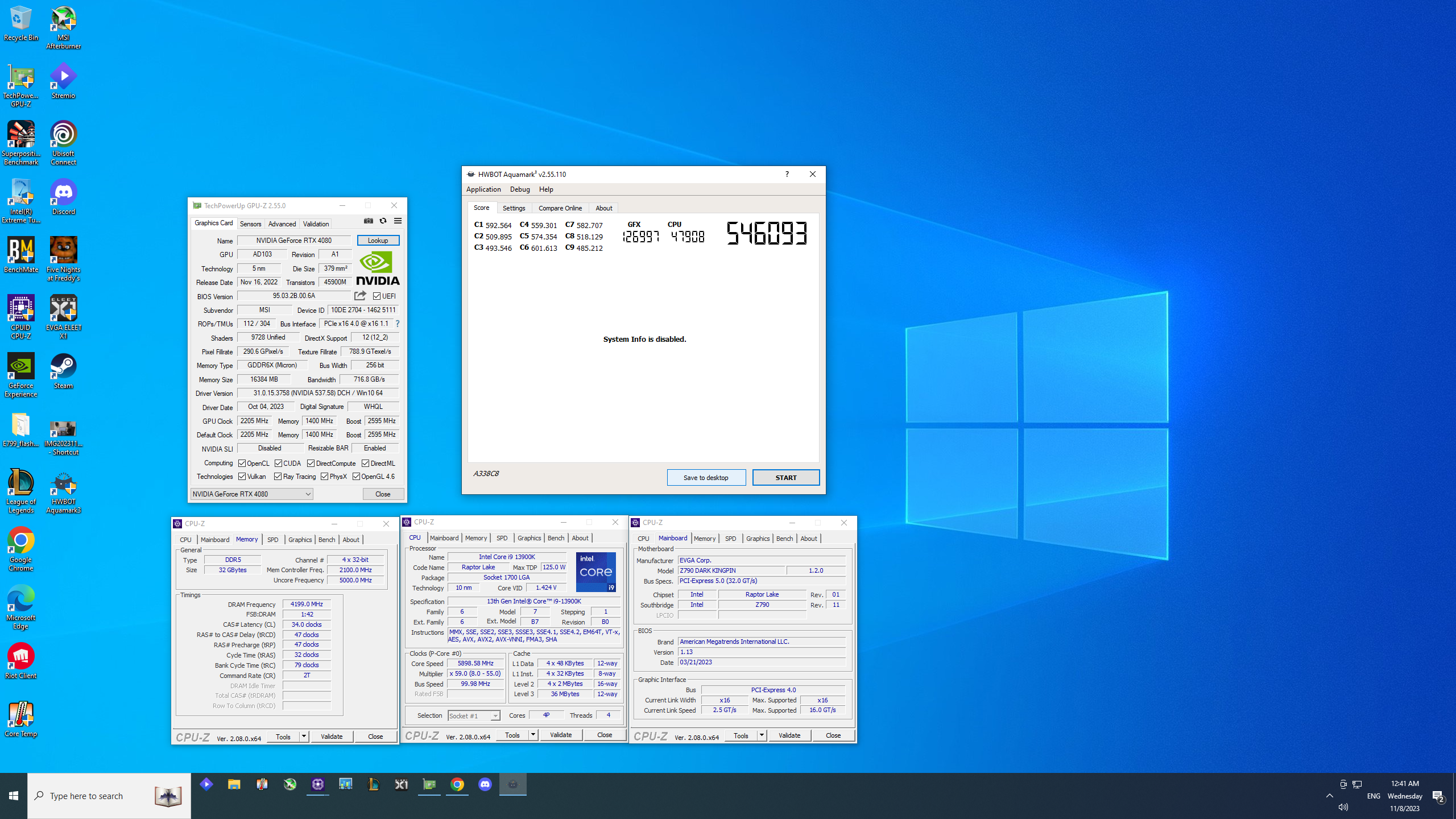This screenshot has height=819, width=1456.
Task: Expand Tools dropdown arrow in the CPU tab CPU-Z window
Action: [x=533, y=735]
